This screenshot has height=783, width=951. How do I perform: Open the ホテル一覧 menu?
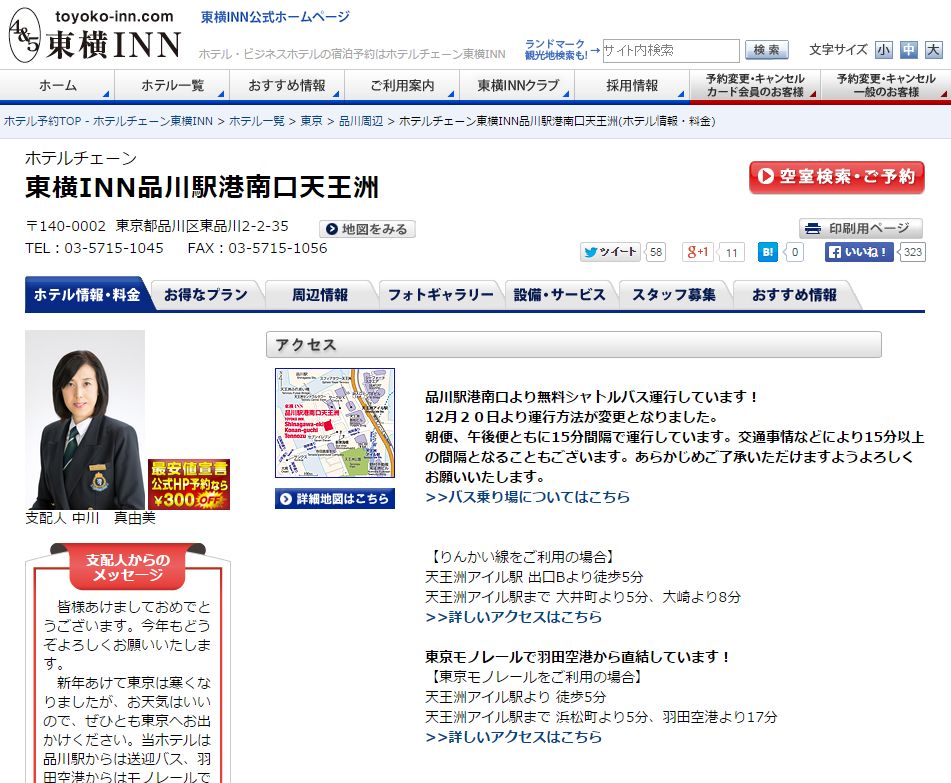pyautogui.click(x=172, y=86)
